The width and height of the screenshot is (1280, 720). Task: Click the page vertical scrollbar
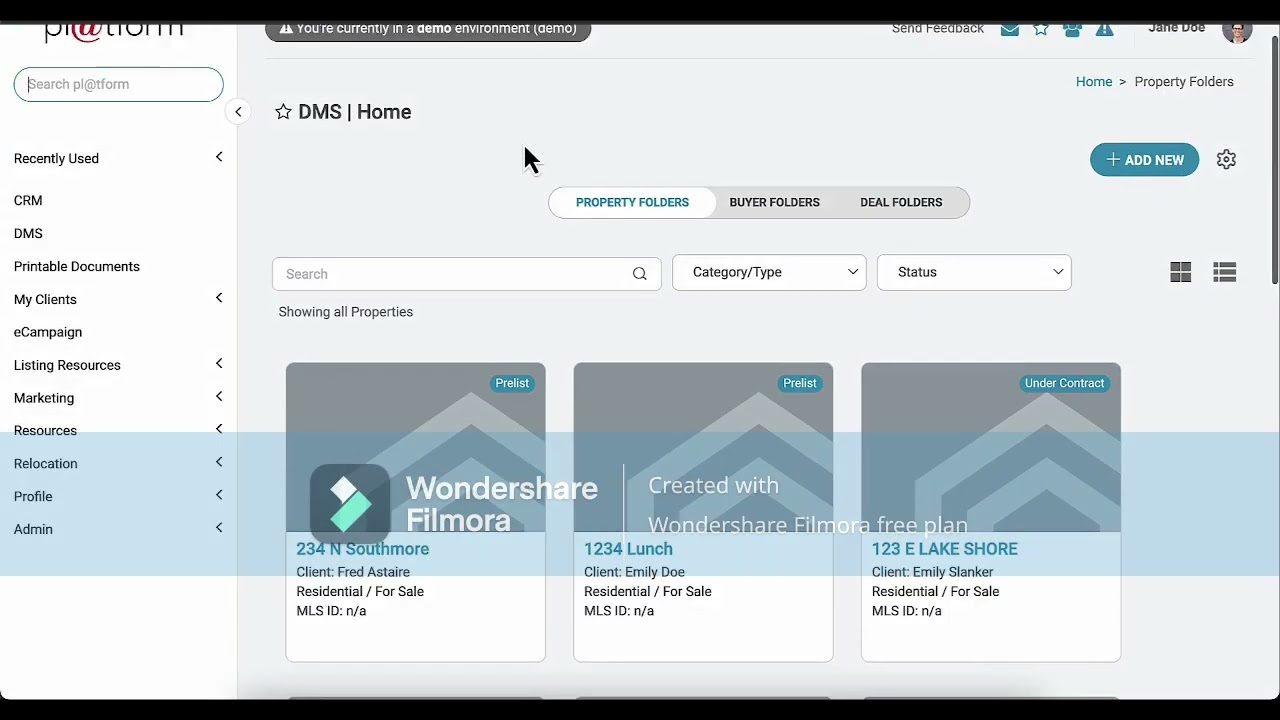pyautogui.click(x=1274, y=160)
